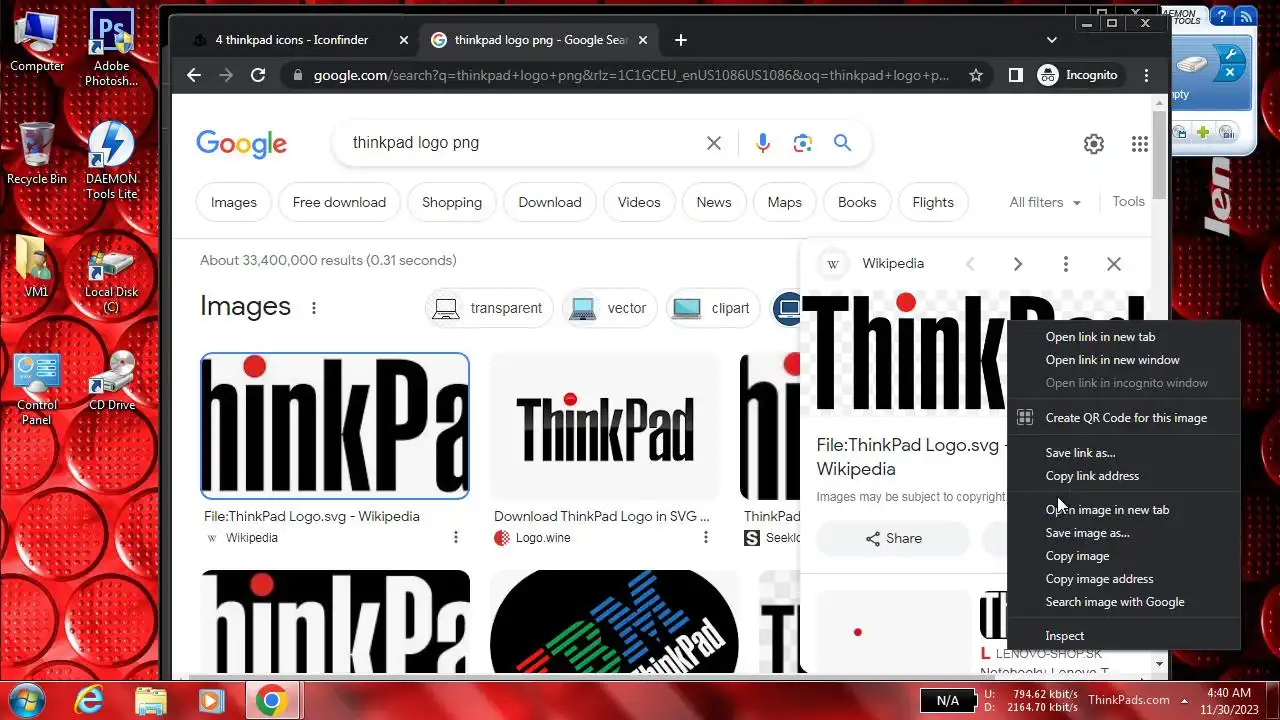Select the News filter chip

tap(714, 202)
